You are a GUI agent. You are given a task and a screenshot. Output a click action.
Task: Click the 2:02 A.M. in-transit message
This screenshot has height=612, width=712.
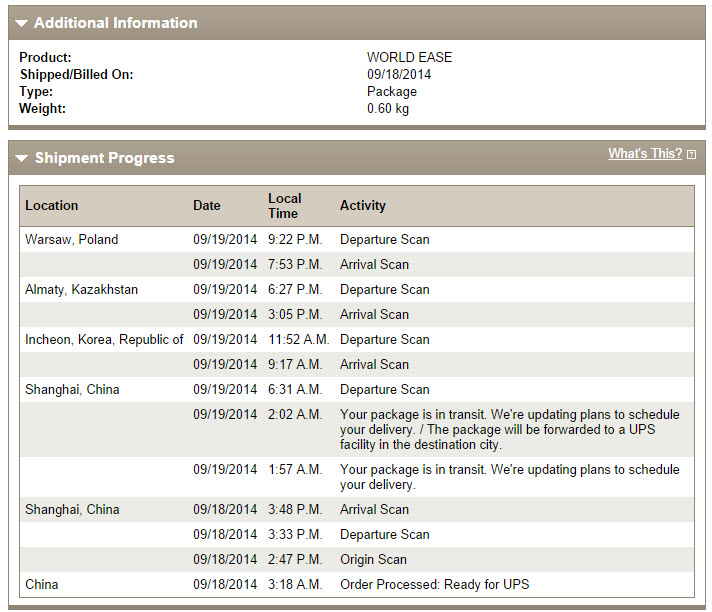point(510,429)
